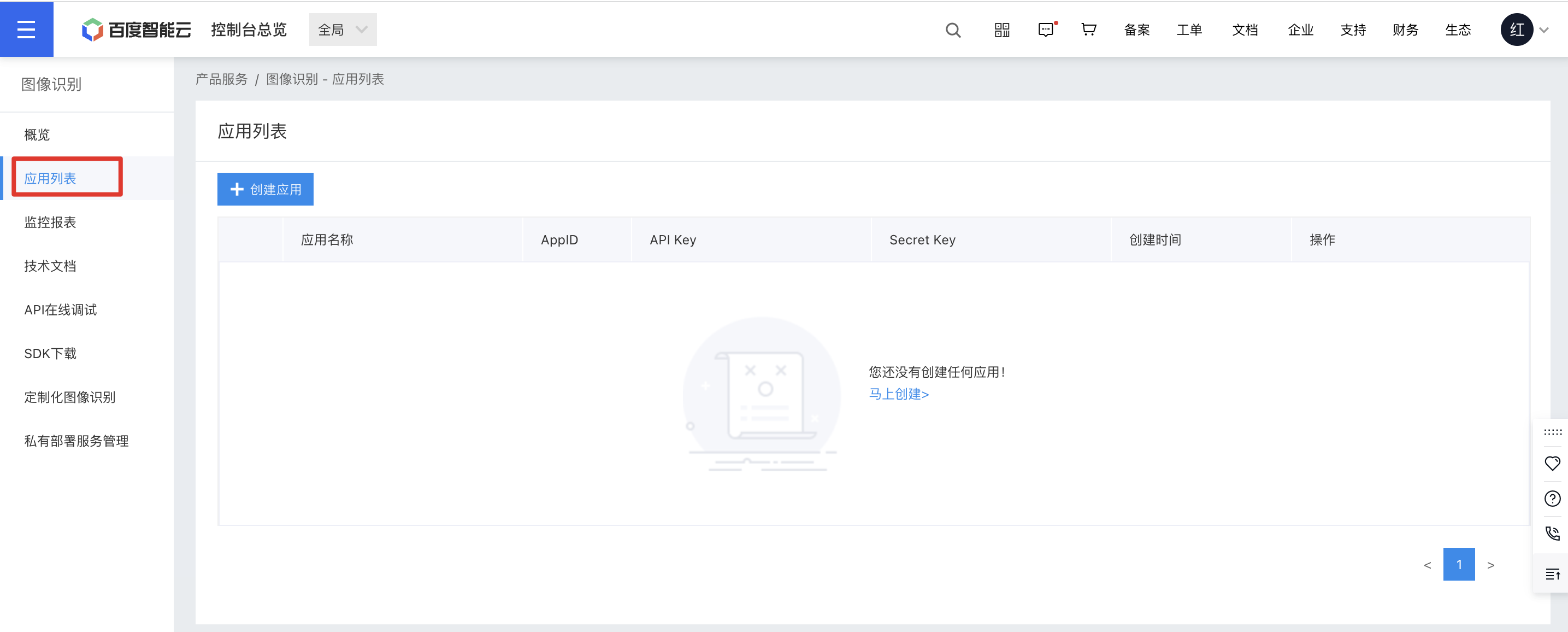Click the 红 user avatar
Image resolution: width=1568 pixels, height=632 pixels.
point(1517,29)
